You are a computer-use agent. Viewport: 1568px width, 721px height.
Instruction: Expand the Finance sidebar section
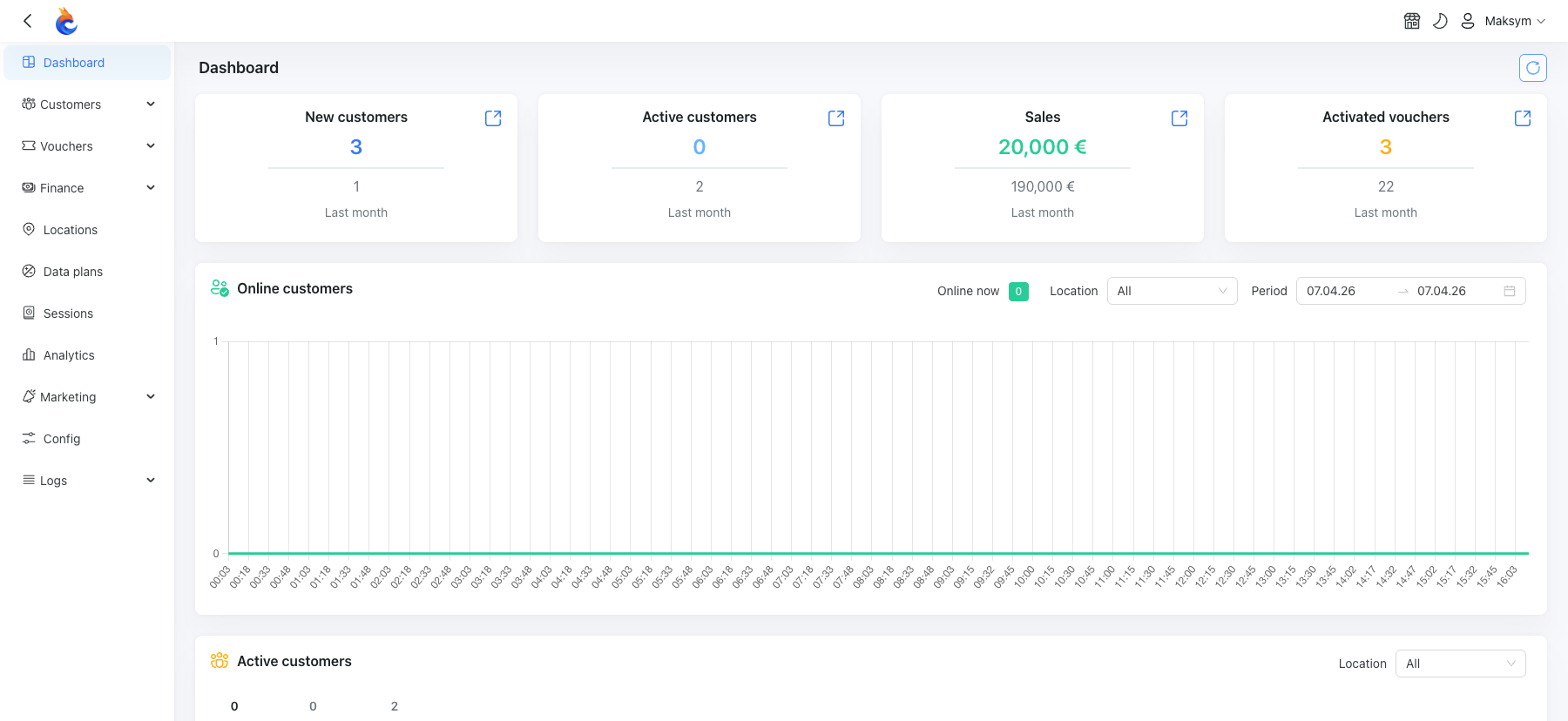tap(87, 188)
